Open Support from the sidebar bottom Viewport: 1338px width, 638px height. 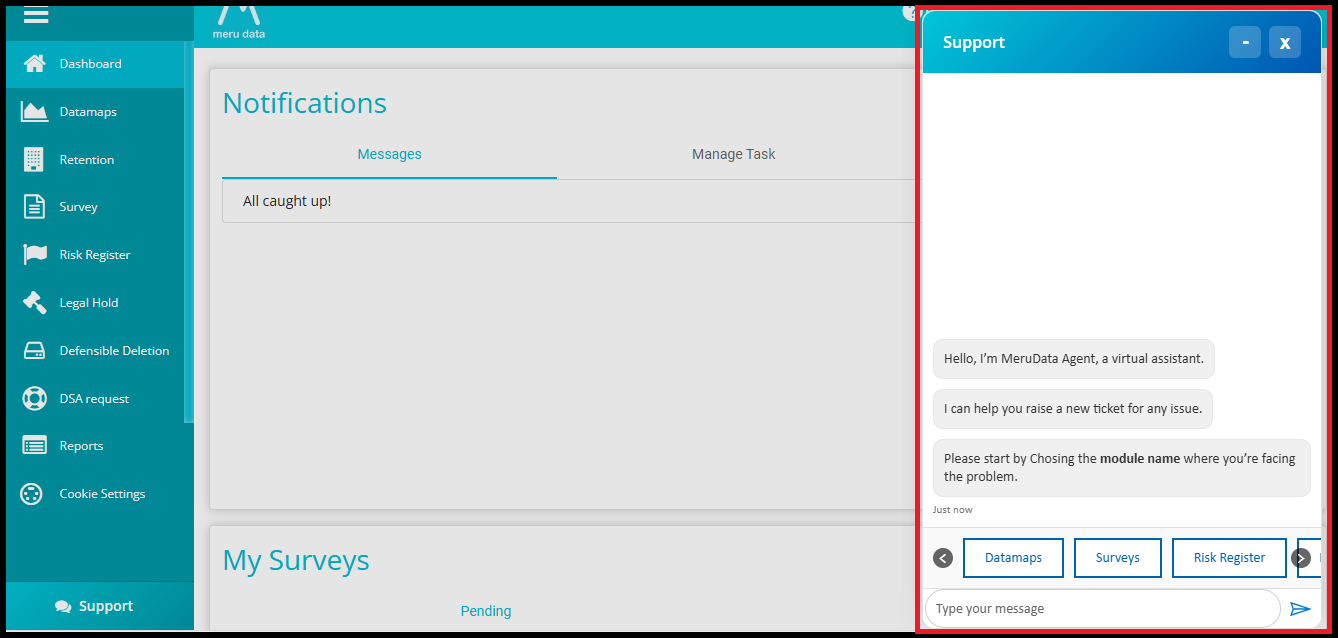pos(95,606)
